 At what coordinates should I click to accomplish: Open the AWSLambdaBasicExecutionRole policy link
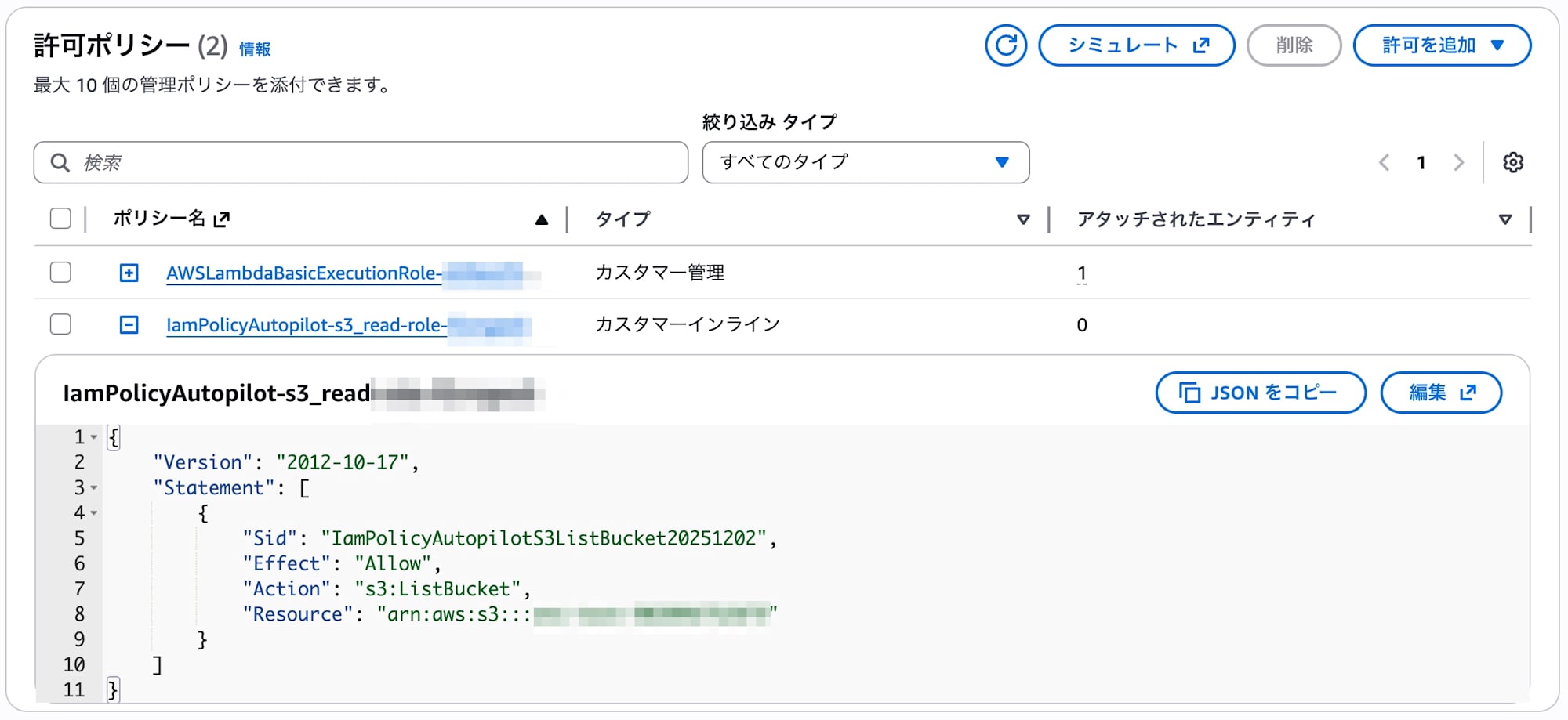pos(303,273)
